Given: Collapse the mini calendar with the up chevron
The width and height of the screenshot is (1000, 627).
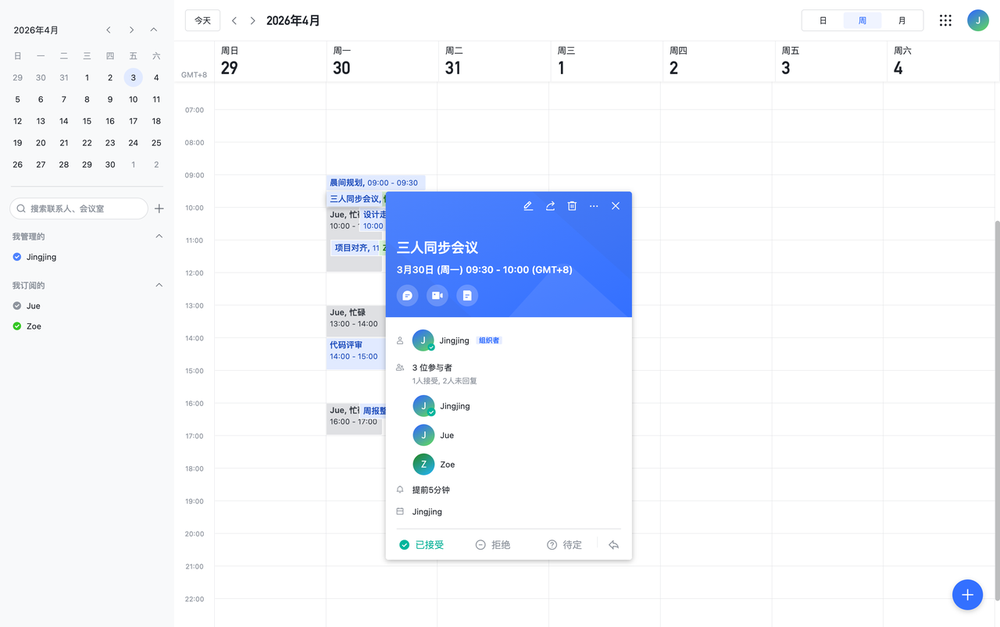Looking at the screenshot, I should click(153, 30).
